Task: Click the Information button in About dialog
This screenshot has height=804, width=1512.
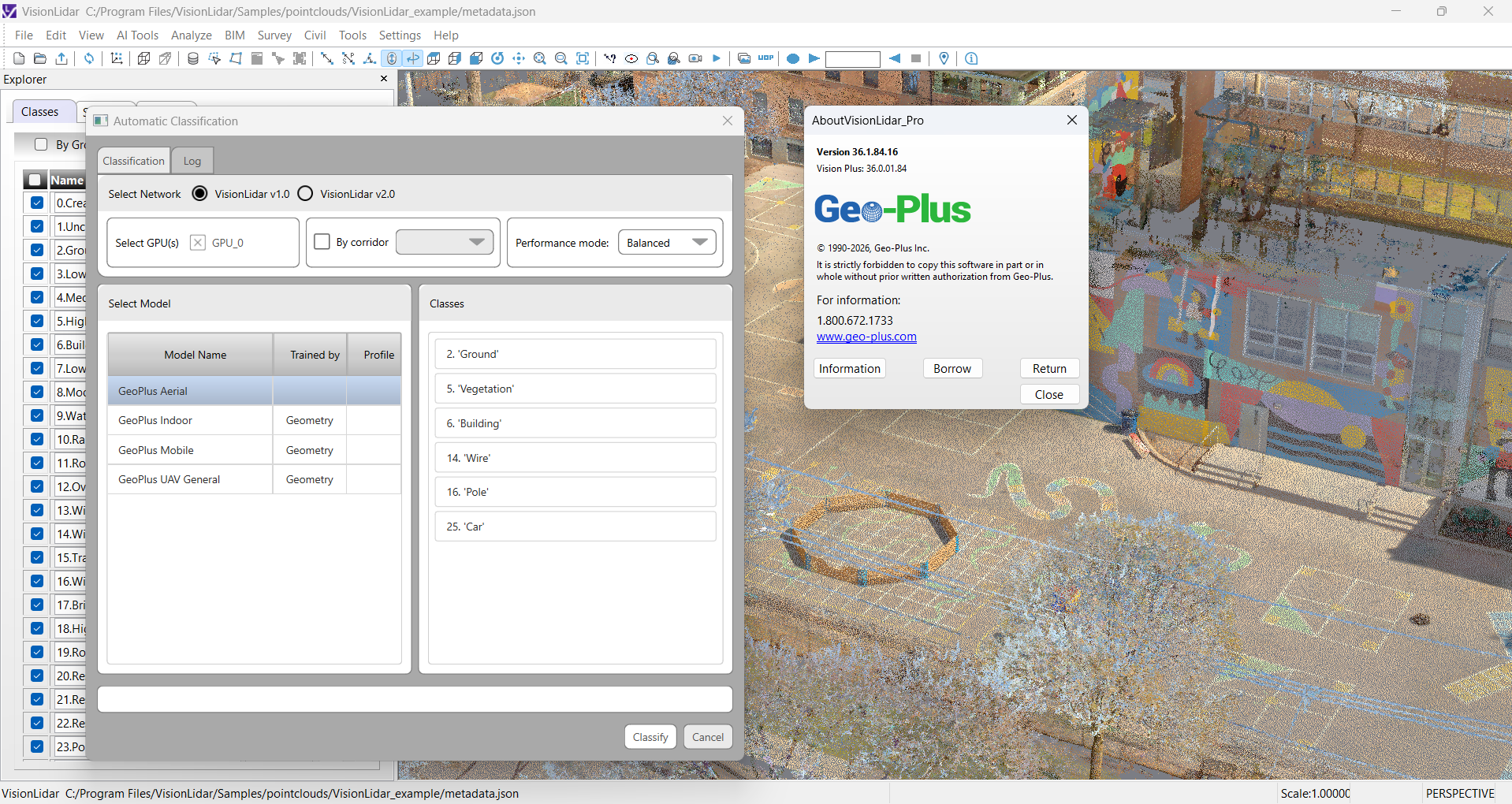Action: (850, 368)
